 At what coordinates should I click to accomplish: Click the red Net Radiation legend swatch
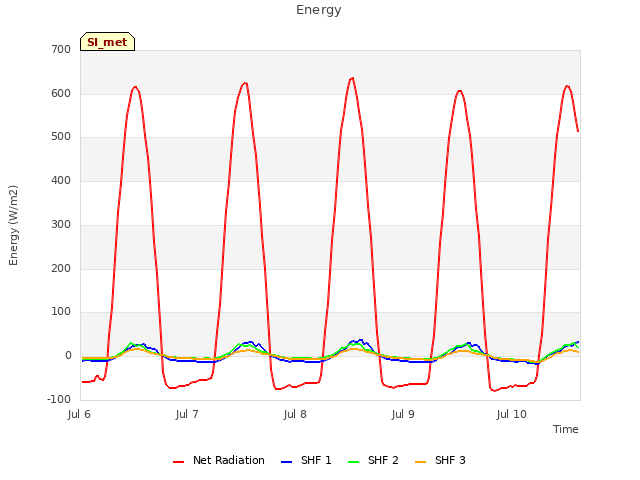point(178,462)
